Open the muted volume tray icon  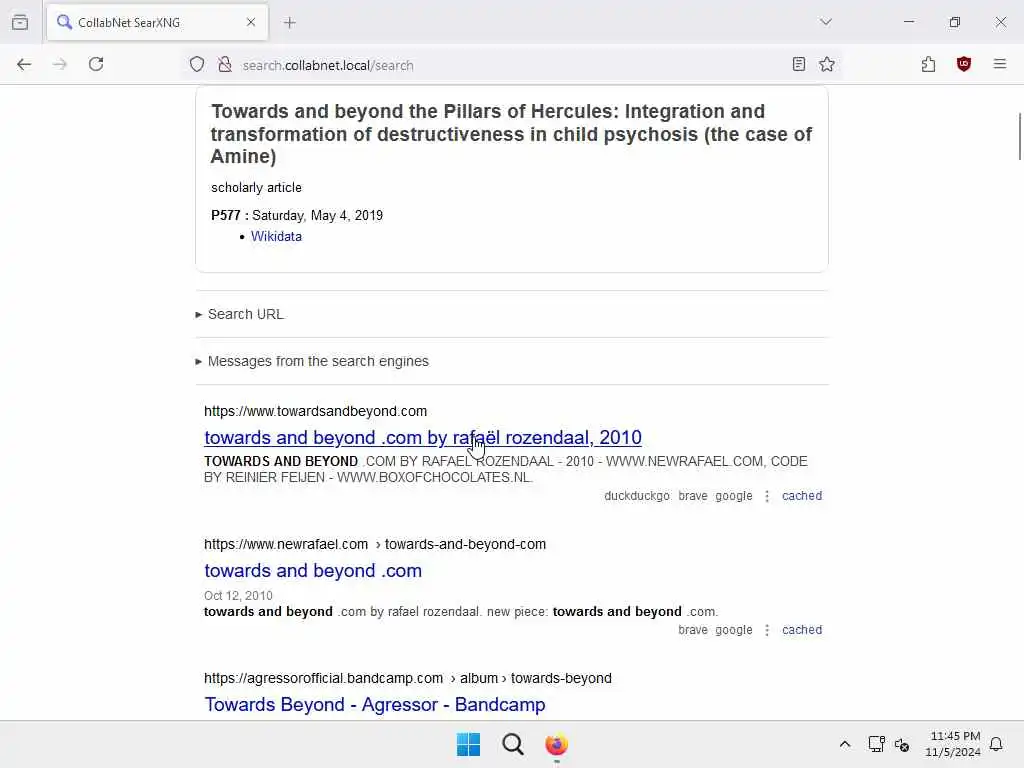click(x=902, y=744)
